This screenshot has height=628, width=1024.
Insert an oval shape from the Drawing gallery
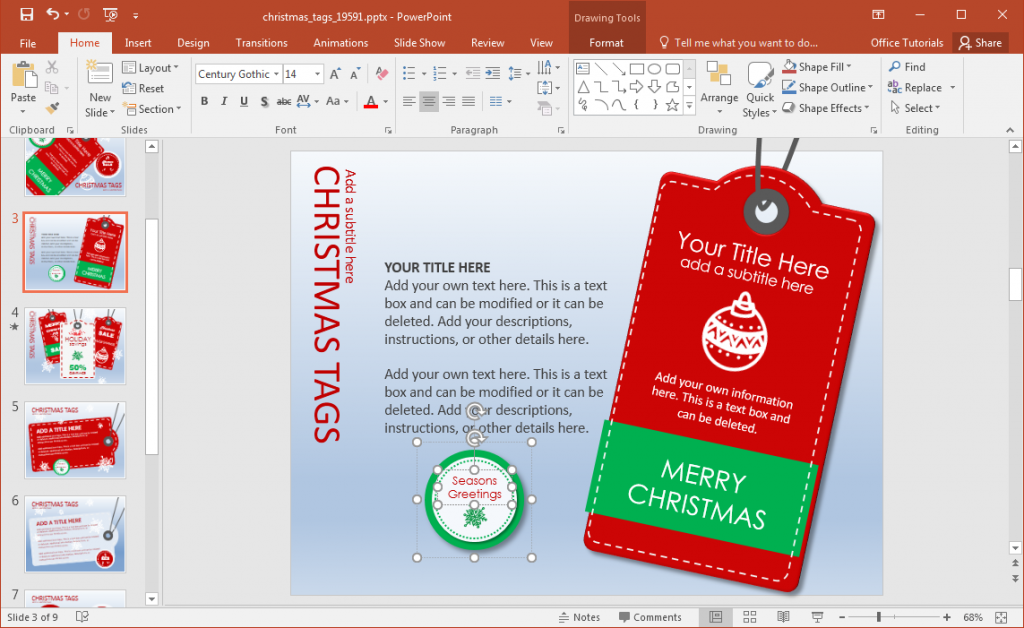point(655,68)
